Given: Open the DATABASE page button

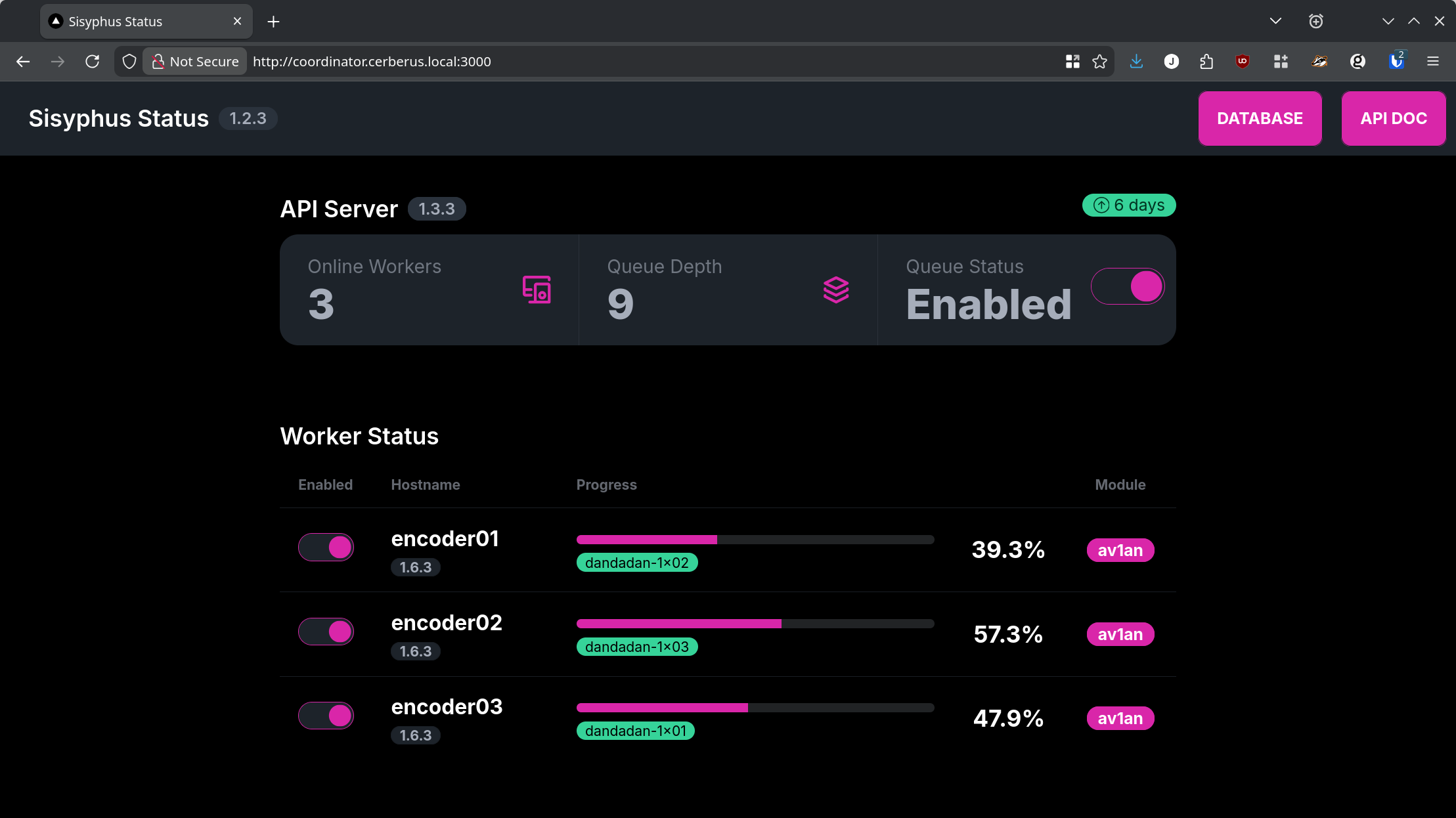Looking at the screenshot, I should [1260, 118].
